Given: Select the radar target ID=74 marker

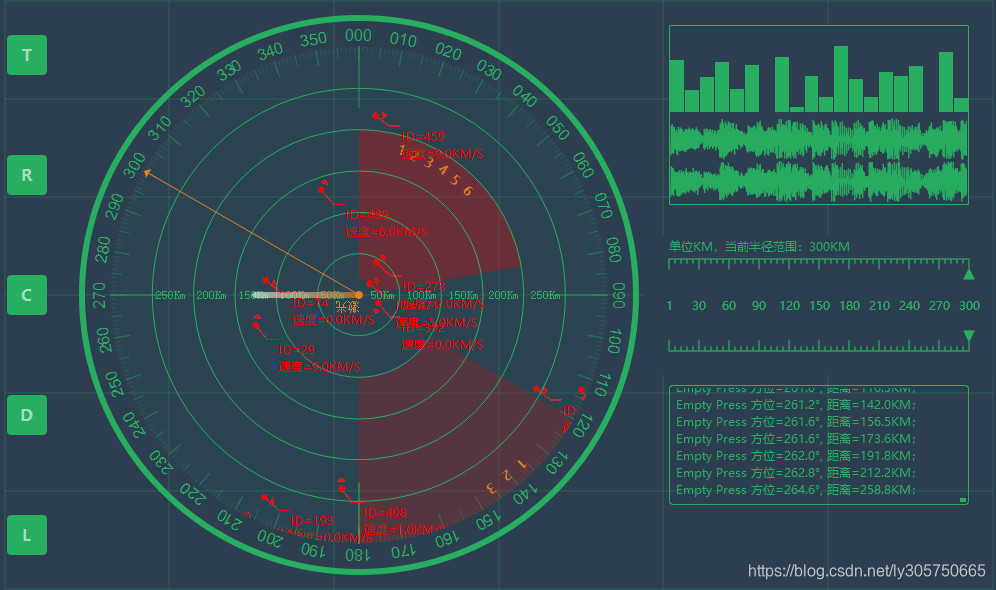Looking at the screenshot, I should tap(266, 280).
